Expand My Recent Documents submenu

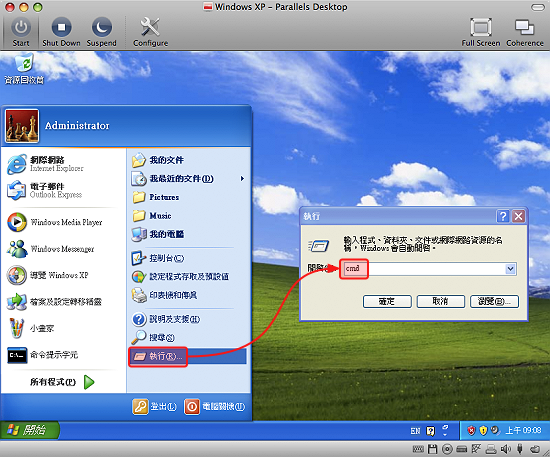(x=188, y=179)
